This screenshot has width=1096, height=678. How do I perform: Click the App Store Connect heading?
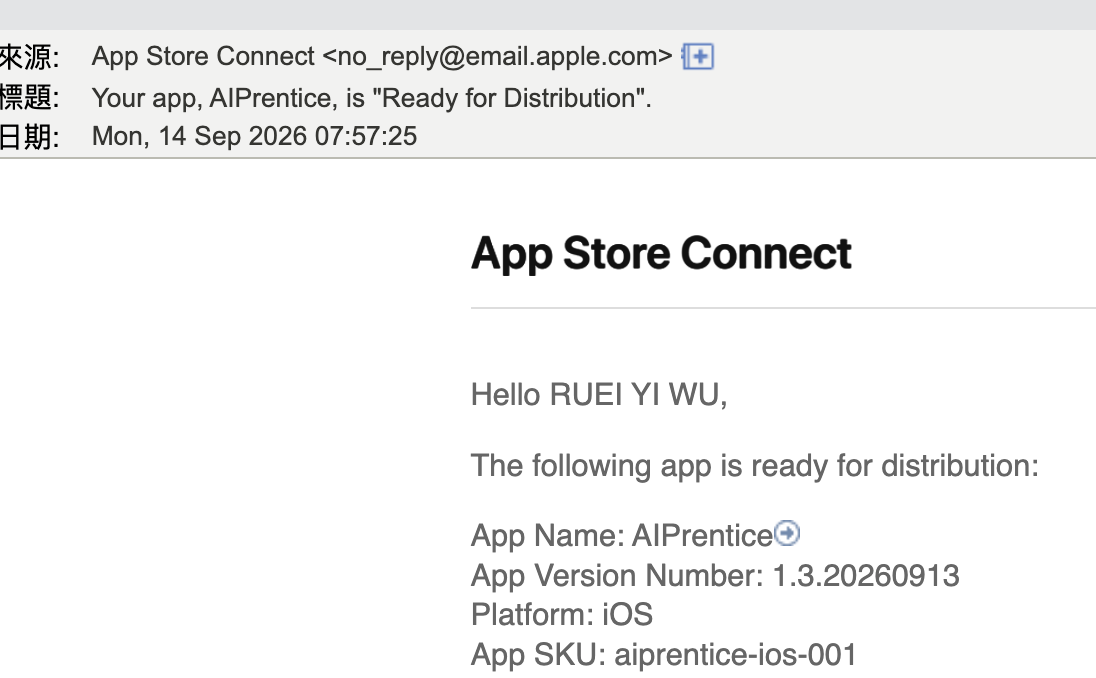[x=661, y=253]
